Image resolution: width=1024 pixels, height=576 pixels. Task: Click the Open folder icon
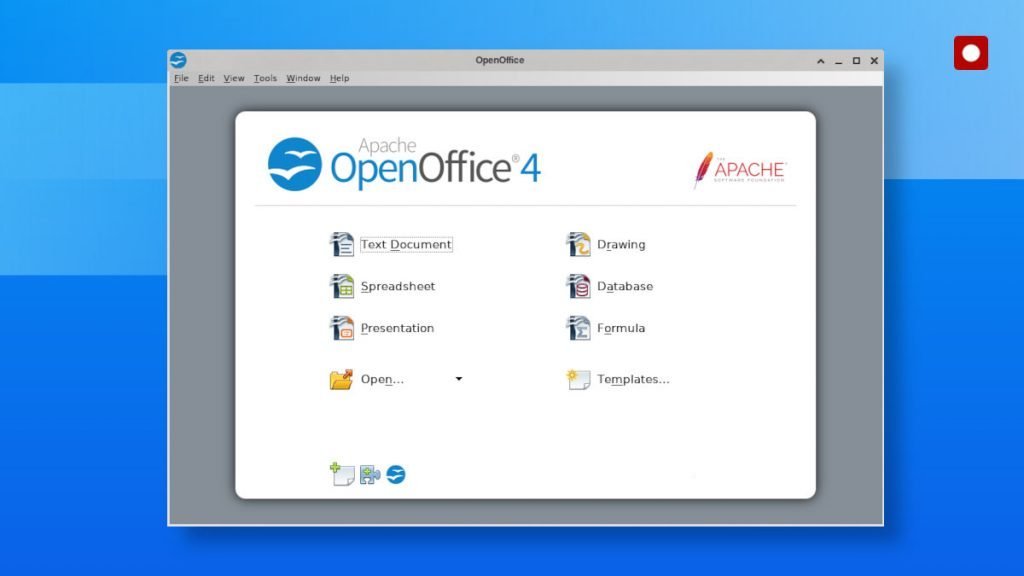341,379
